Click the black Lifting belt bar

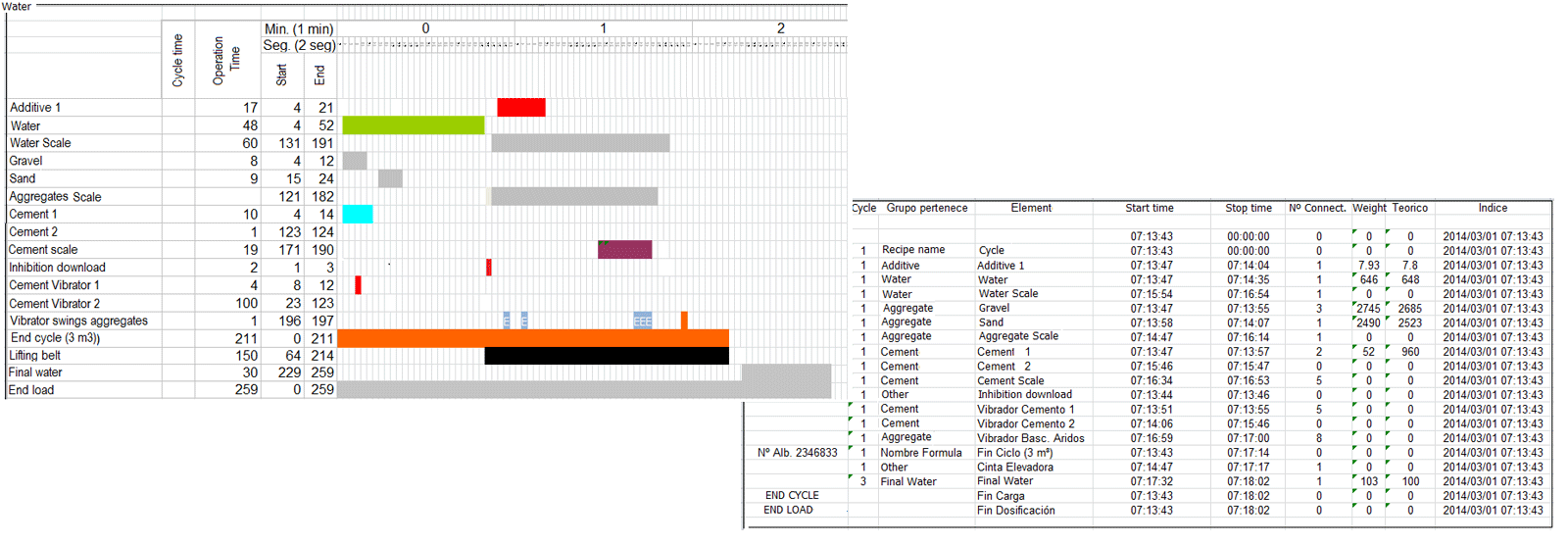tap(607, 355)
